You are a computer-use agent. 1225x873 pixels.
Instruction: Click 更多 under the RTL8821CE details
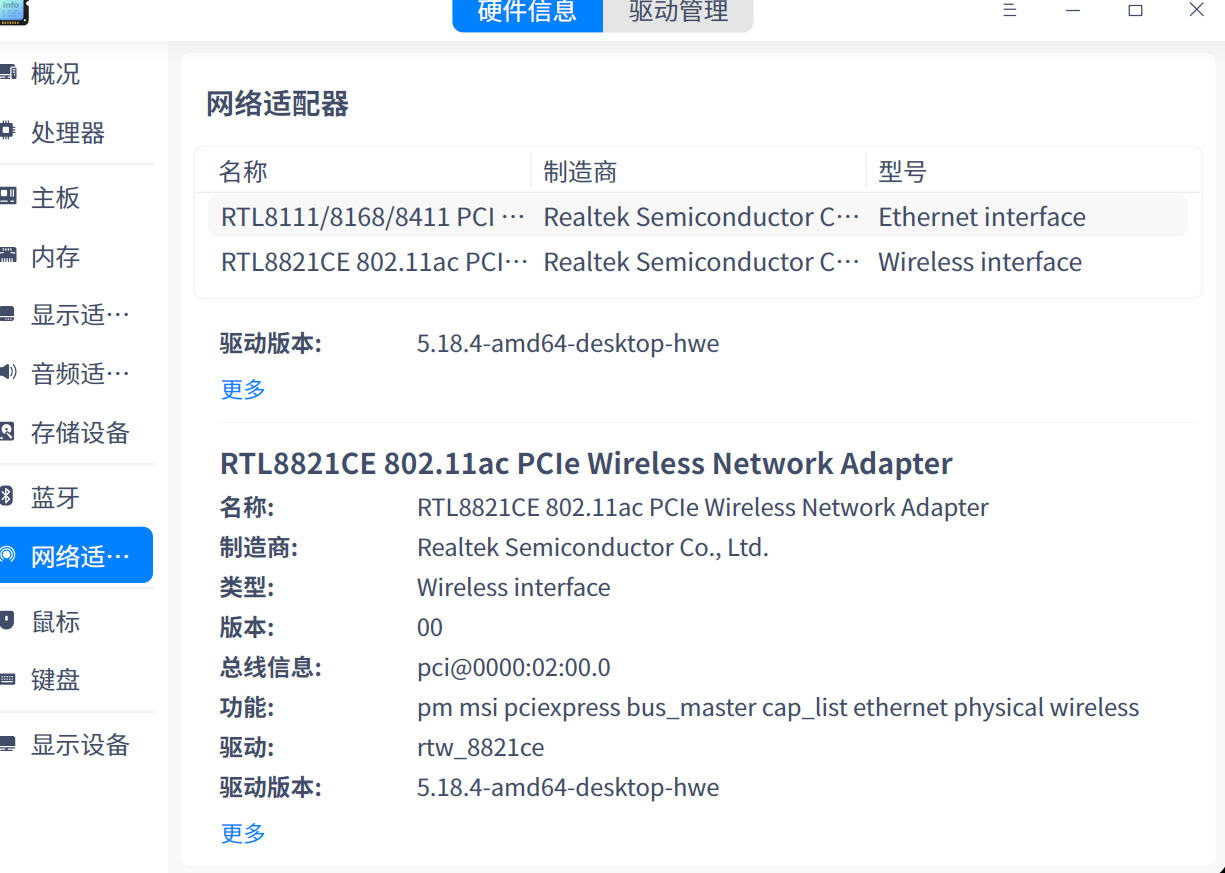[242, 833]
